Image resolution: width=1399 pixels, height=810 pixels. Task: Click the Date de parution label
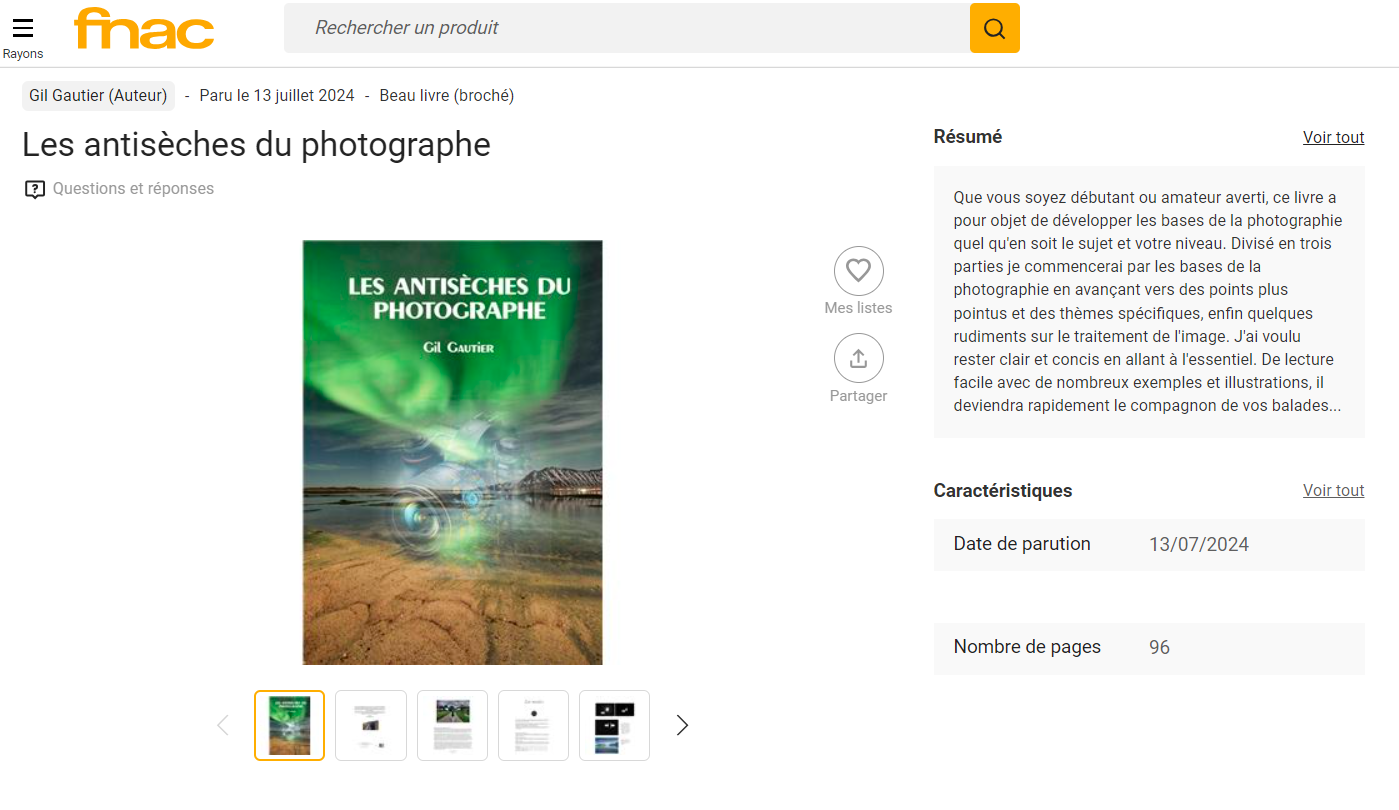(1022, 544)
